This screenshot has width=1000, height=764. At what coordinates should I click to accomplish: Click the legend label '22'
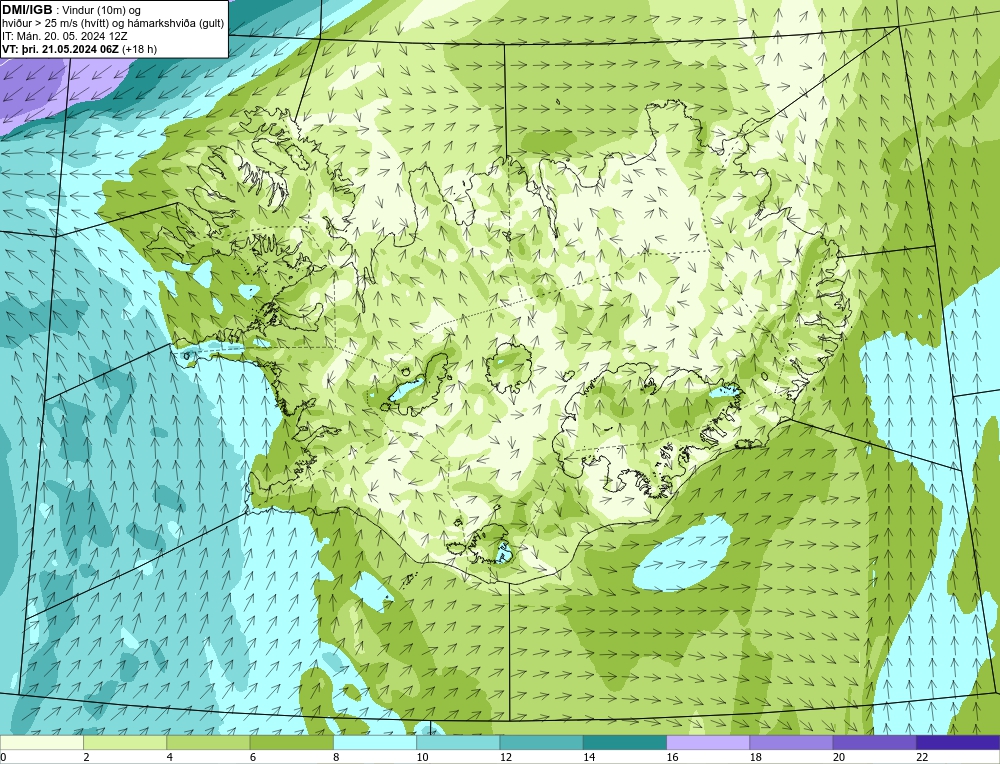(x=920, y=757)
